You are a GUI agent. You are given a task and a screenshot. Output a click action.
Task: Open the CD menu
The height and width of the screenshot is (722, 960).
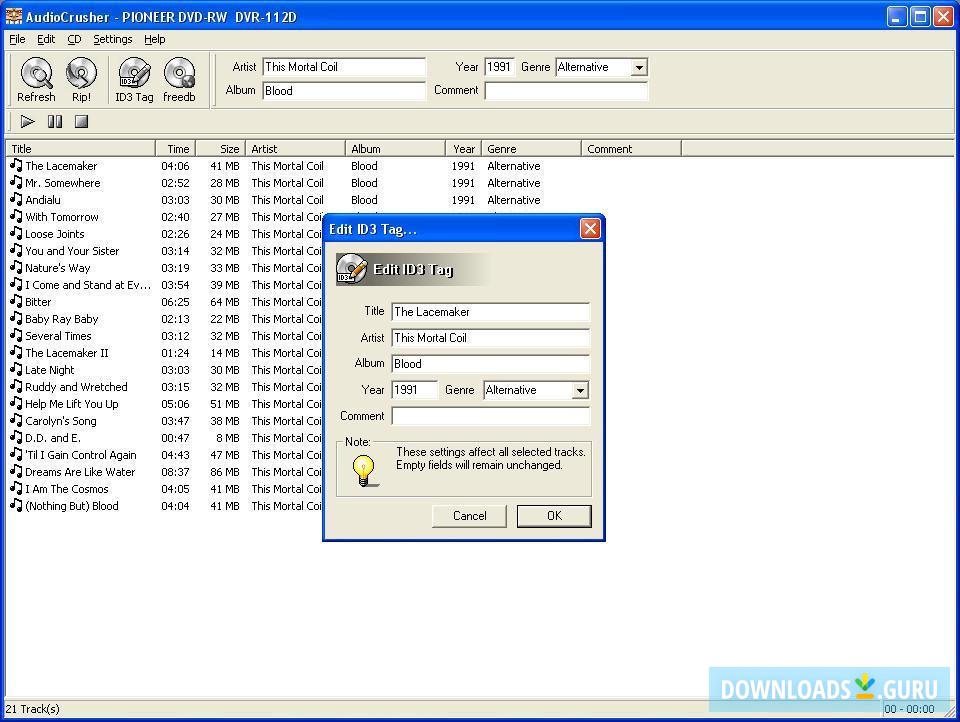tap(74, 39)
